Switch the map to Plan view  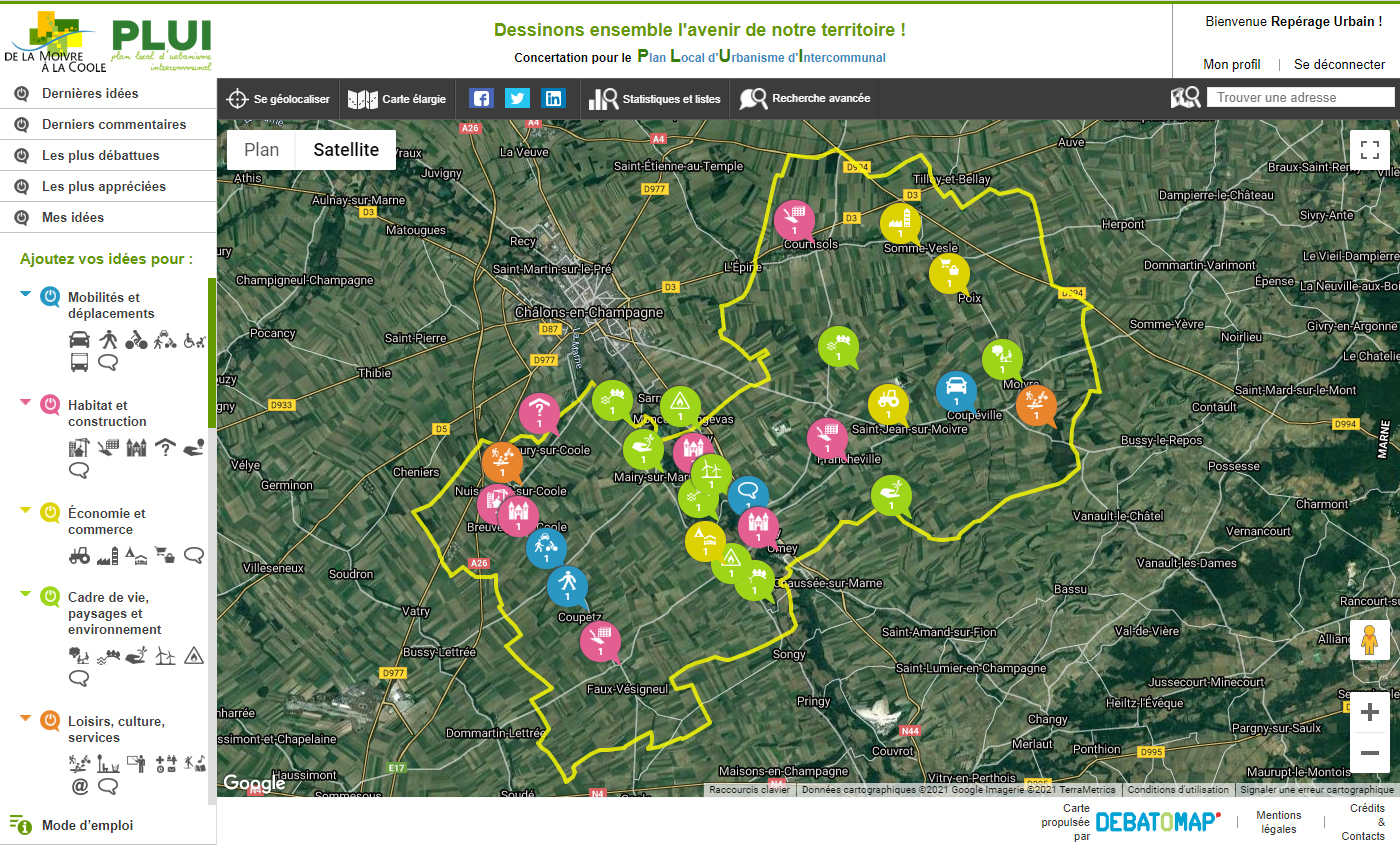[x=262, y=150]
